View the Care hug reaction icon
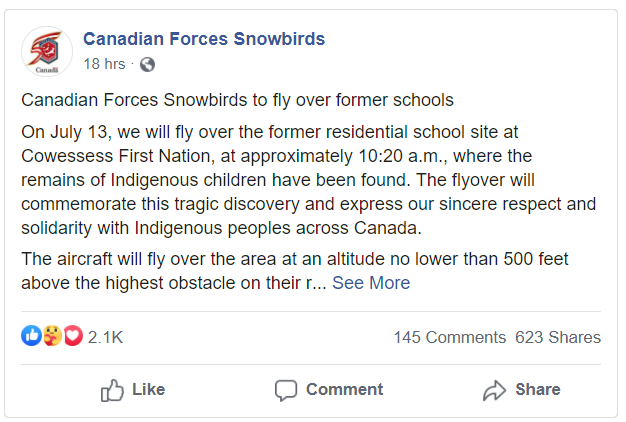Screen dimensions: 626x422 pyautogui.click(x=52, y=335)
